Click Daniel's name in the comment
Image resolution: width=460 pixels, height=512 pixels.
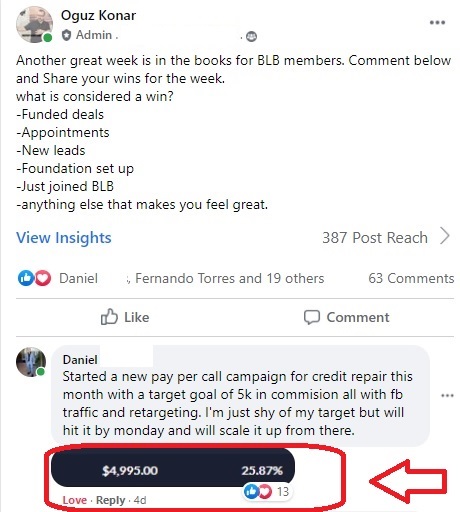80,360
